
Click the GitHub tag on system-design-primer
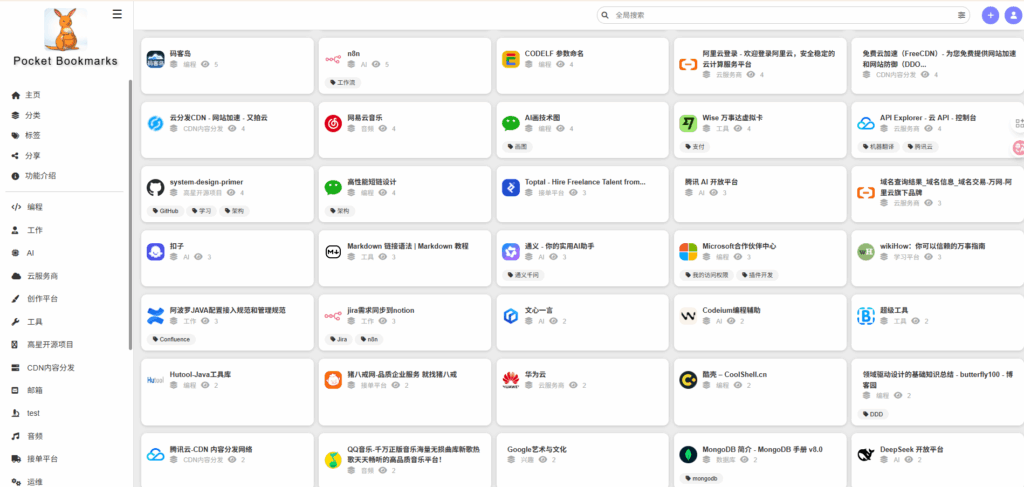click(x=165, y=211)
